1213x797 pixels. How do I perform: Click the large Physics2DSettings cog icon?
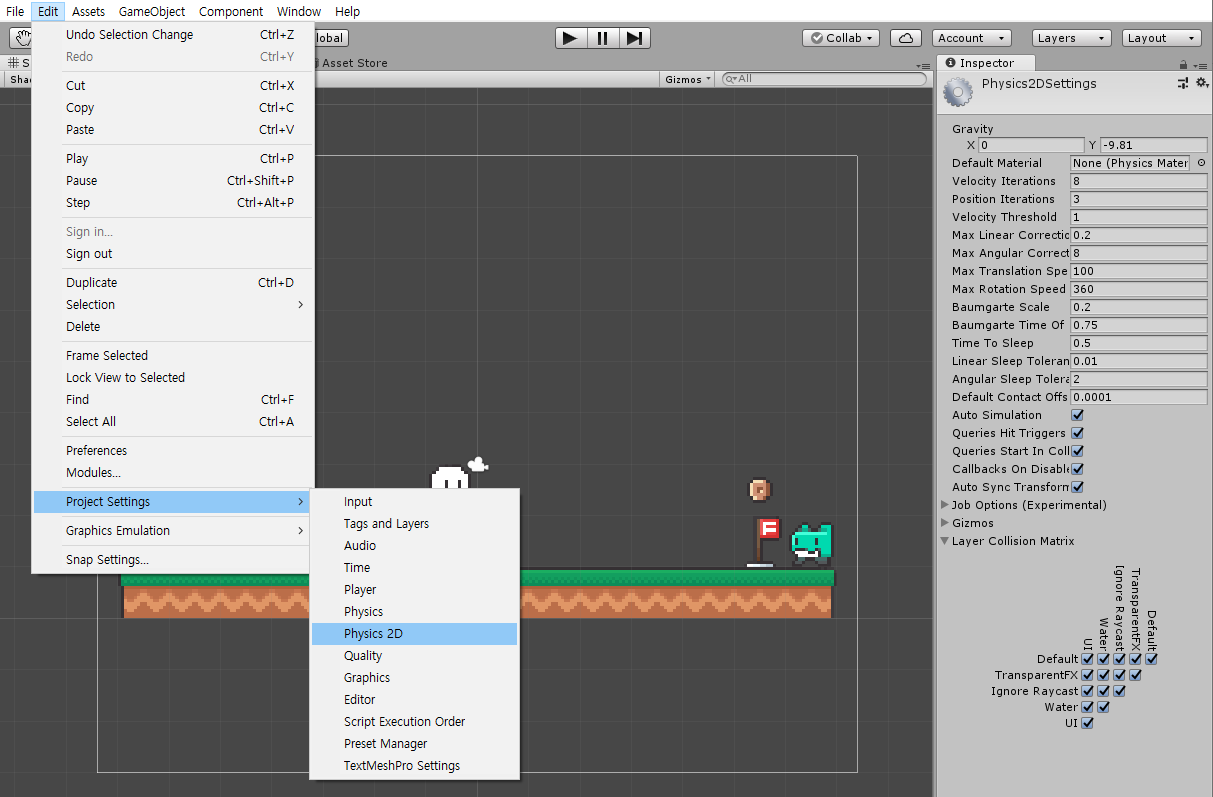[958, 92]
